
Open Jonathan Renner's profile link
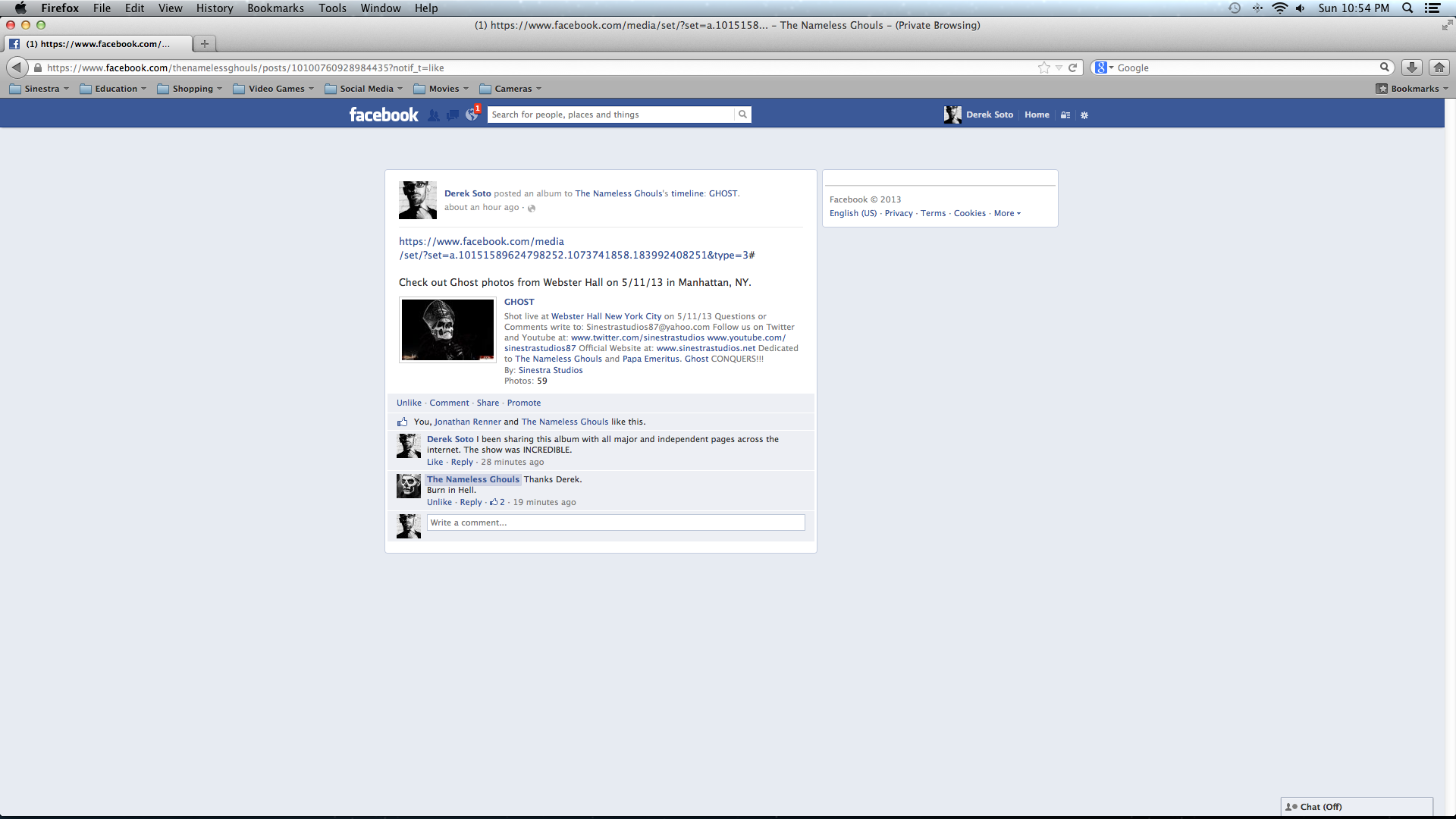(x=467, y=422)
